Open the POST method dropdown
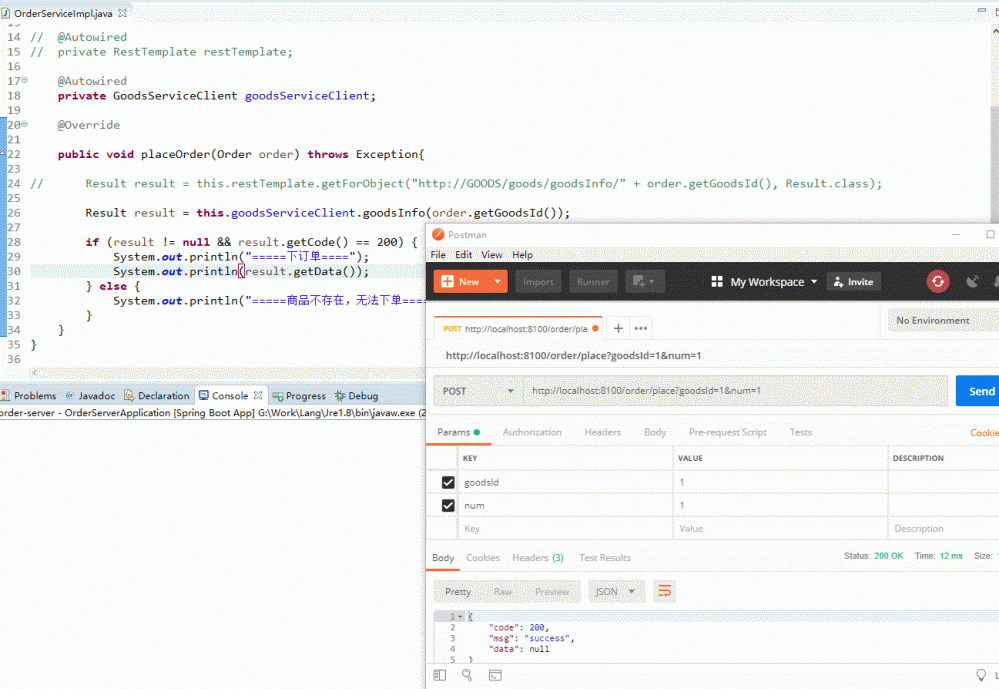999x689 pixels. pyautogui.click(x=479, y=391)
